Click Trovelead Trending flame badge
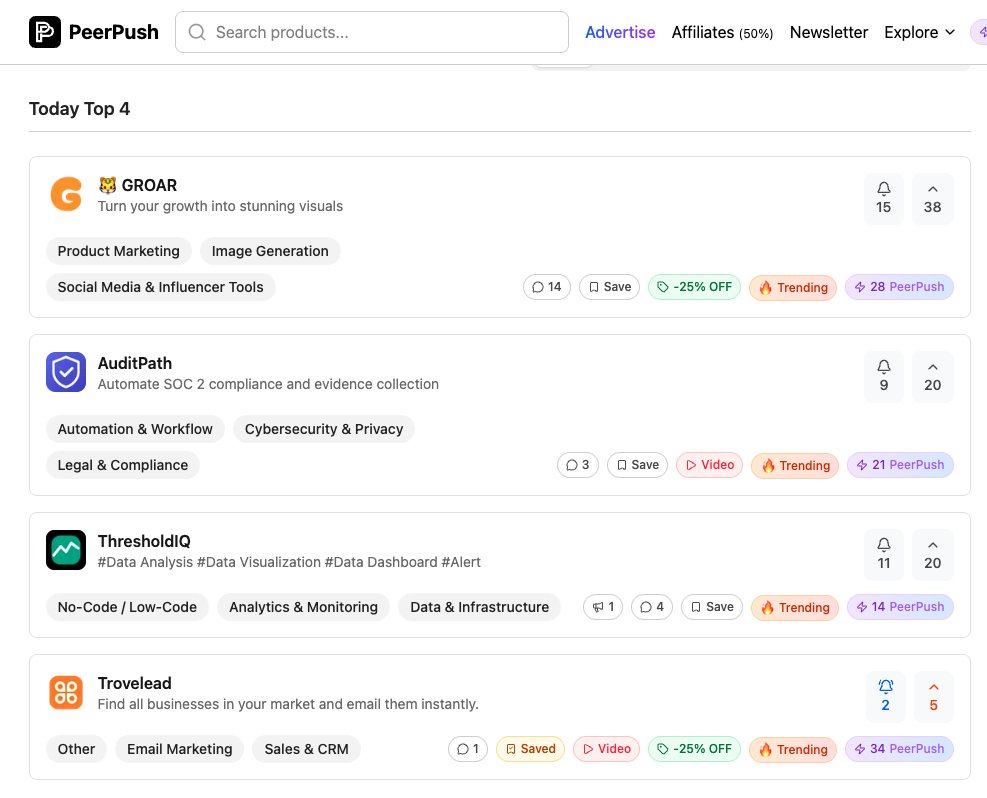987x798 pixels. pos(793,750)
